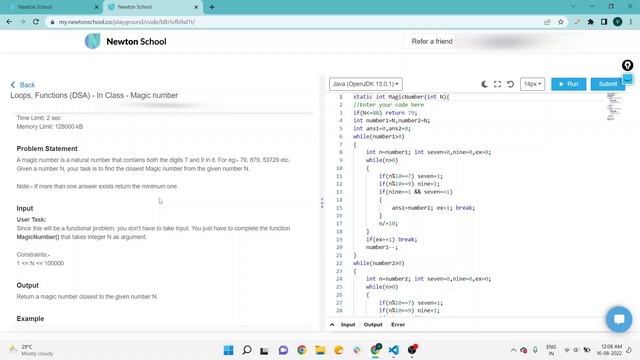
Task: Open Visual Studio Code from the taskbar
Action: pyautogui.click(x=393, y=350)
